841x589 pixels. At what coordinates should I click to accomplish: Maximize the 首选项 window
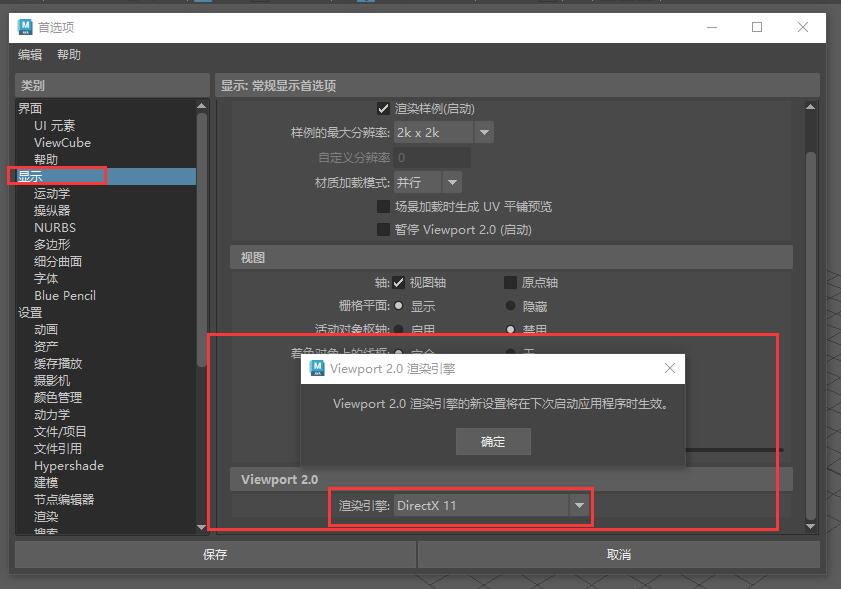(757, 27)
